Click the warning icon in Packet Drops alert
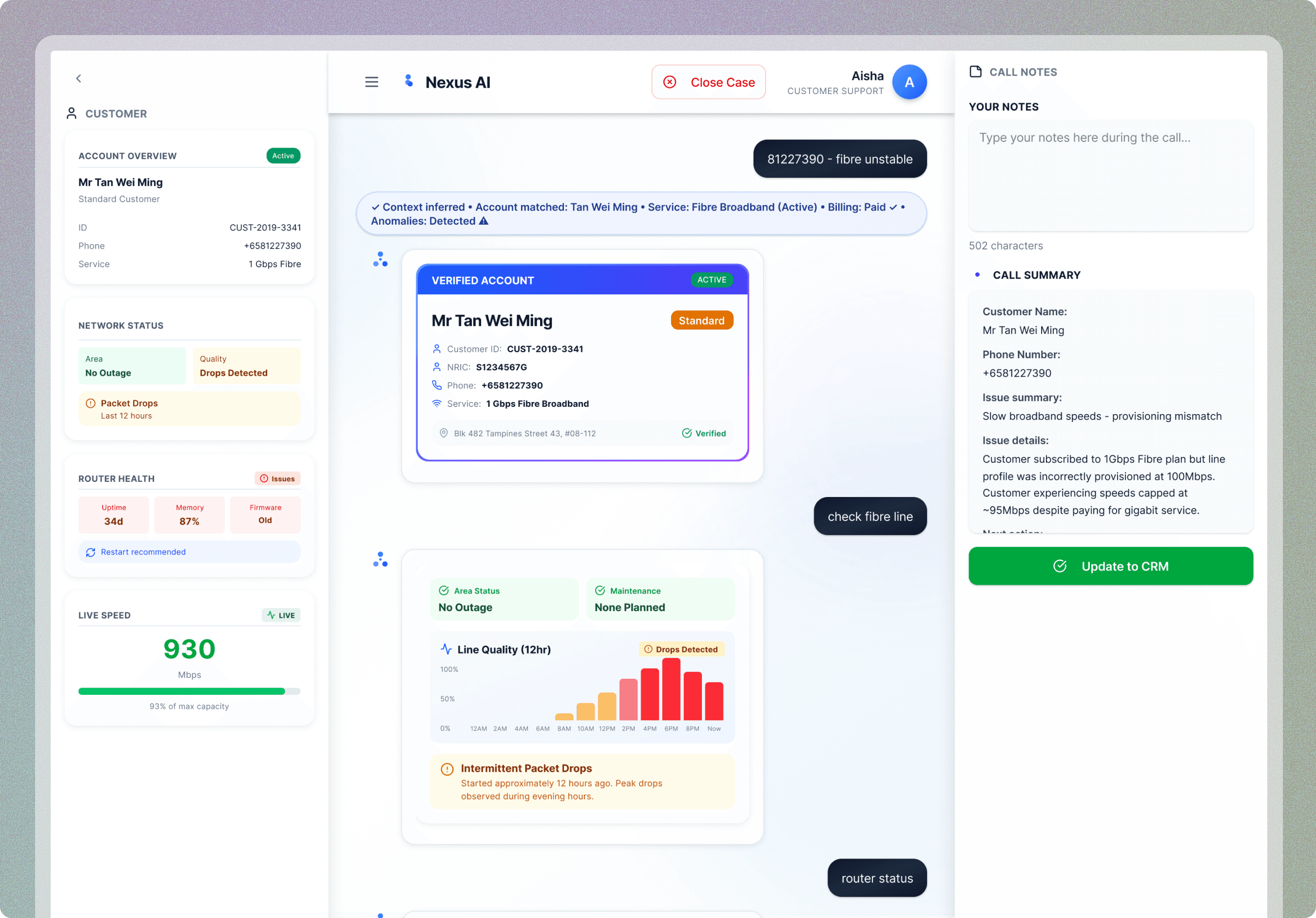Screen dimensions: 1316x918 coord(91,403)
